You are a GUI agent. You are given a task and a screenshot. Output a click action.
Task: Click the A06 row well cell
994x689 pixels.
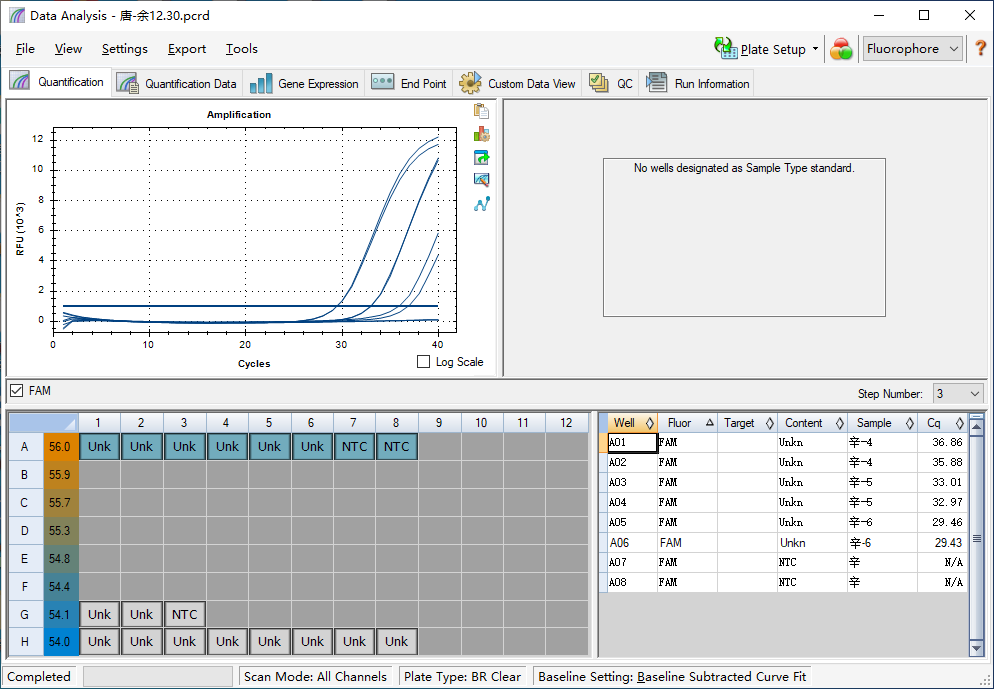(632, 543)
